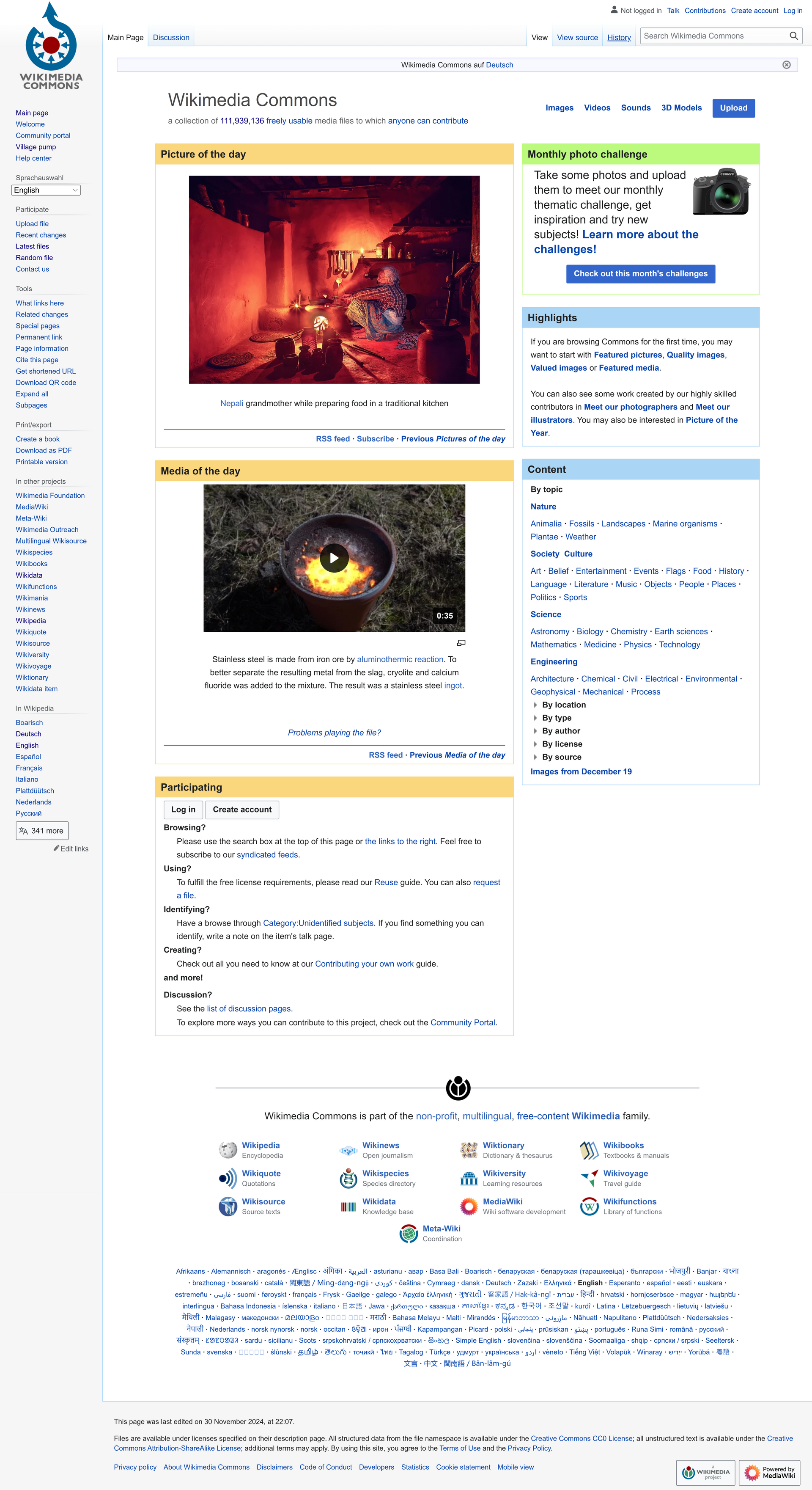Click the Powered by MediaWiki badge
Viewport: 812px width, 1490px height.
pos(769,1473)
